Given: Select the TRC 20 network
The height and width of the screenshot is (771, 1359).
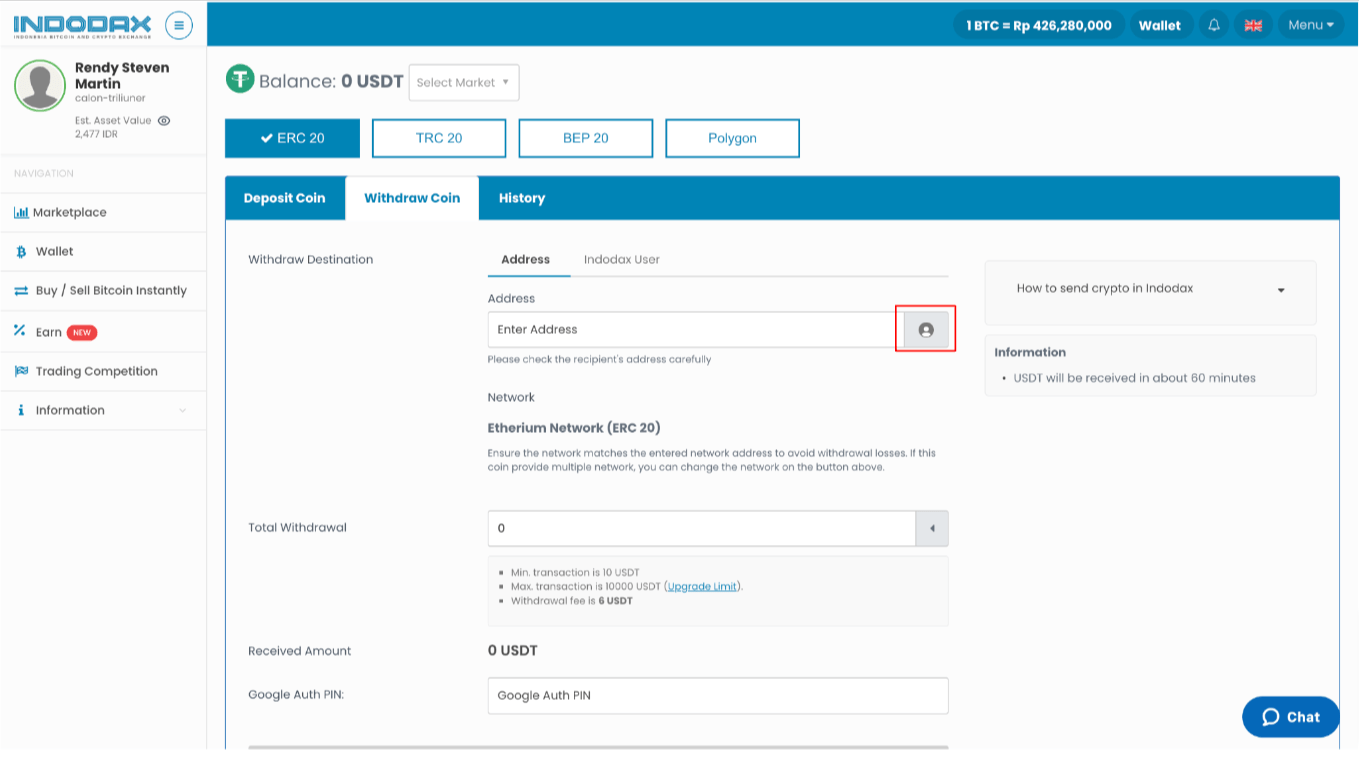Looking at the screenshot, I should [x=439, y=138].
